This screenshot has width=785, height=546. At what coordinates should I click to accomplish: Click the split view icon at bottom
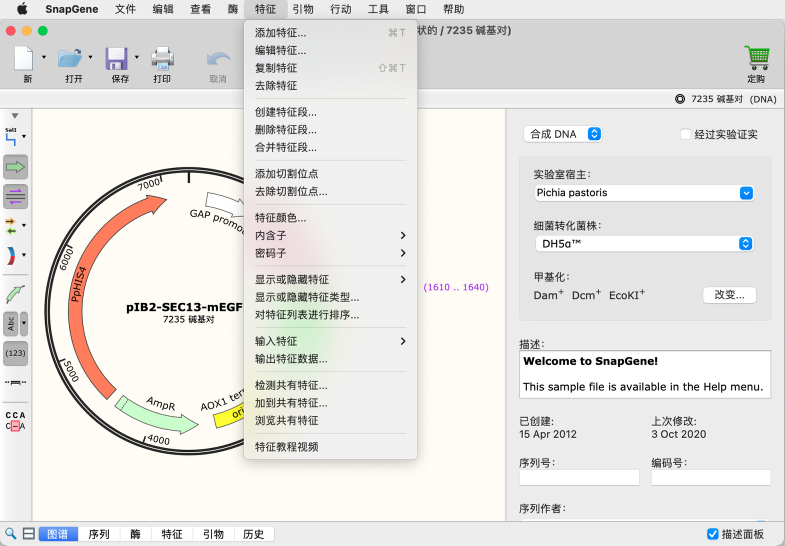[x=29, y=533]
